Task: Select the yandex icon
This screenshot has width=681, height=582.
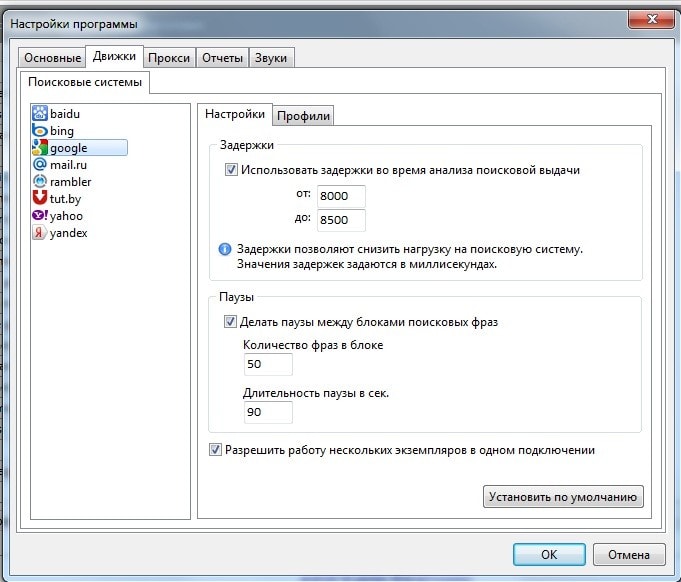Action: click(x=40, y=233)
